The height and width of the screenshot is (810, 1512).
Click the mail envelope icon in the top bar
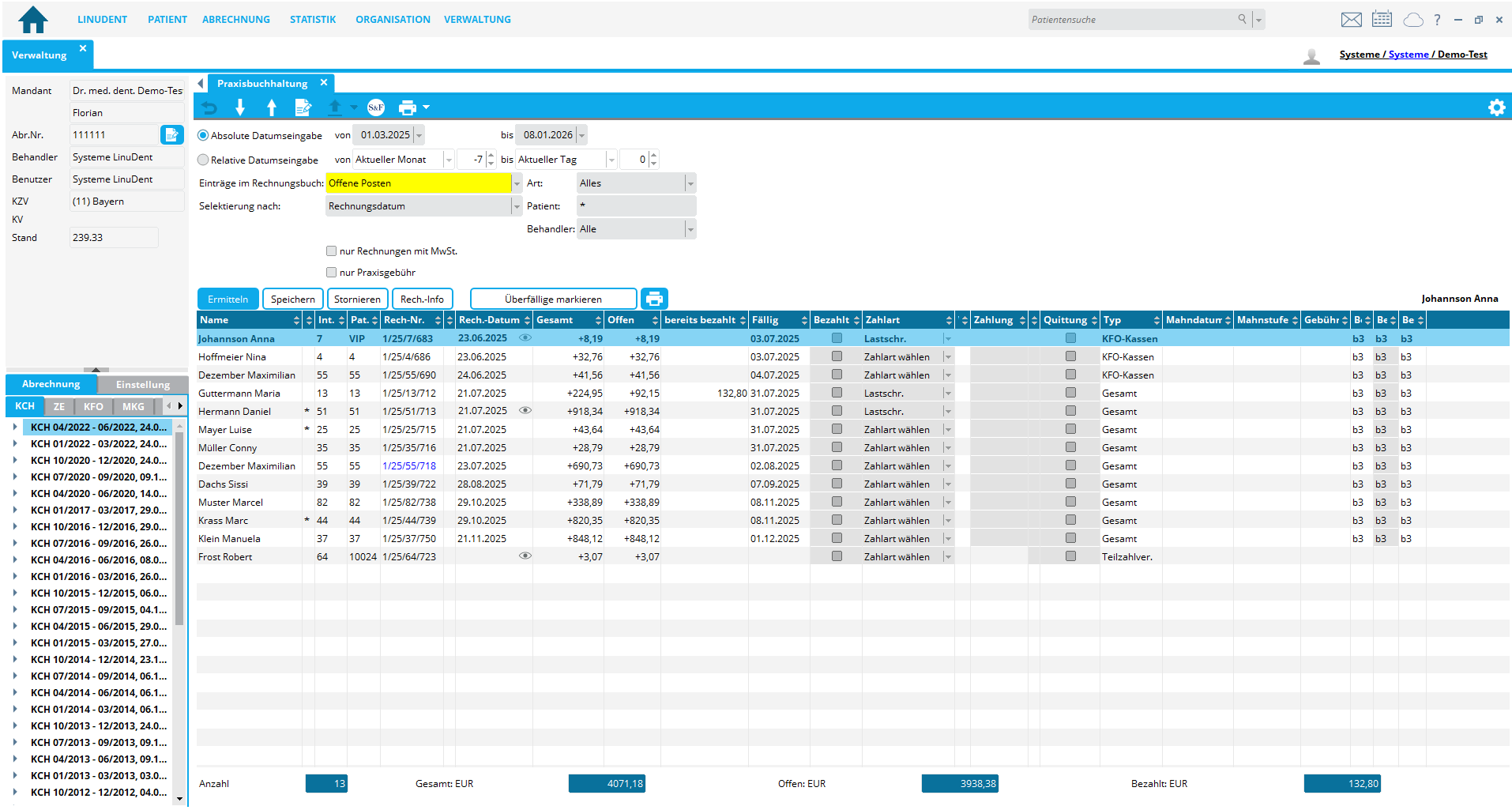(x=1351, y=18)
